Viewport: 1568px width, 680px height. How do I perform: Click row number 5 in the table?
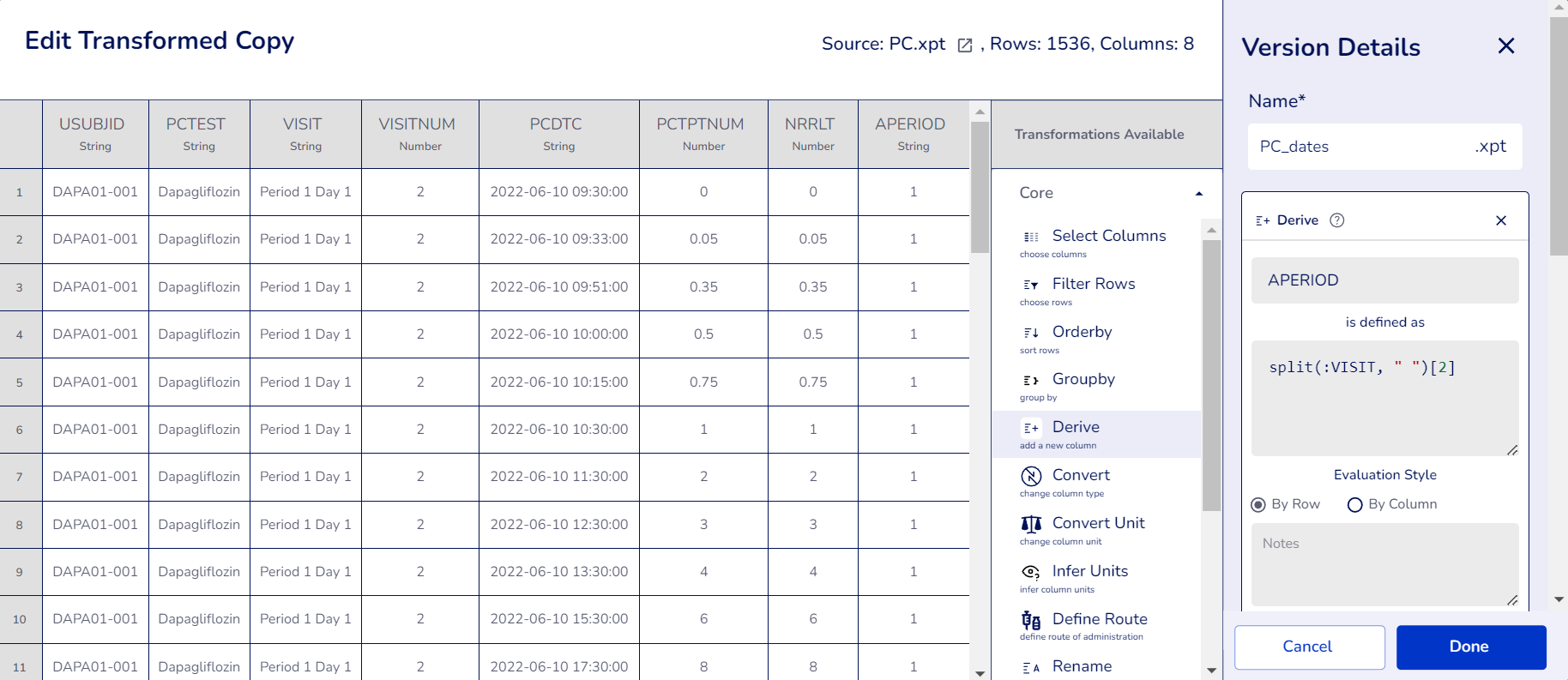click(x=20, y=382)
